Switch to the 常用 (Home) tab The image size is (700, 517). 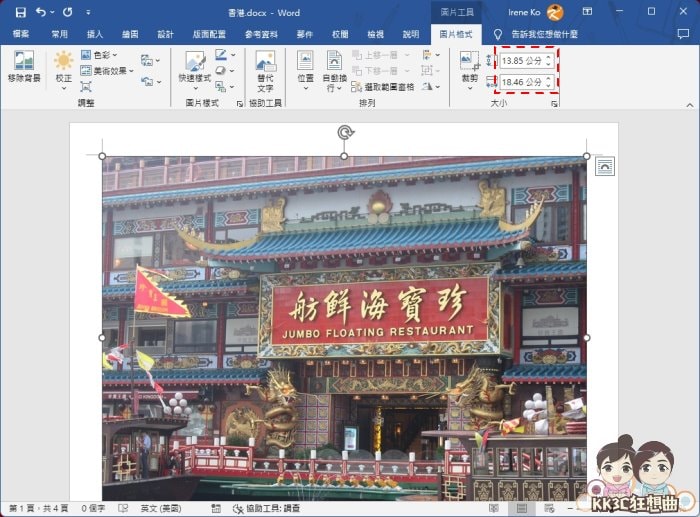[x=59, y=34]
